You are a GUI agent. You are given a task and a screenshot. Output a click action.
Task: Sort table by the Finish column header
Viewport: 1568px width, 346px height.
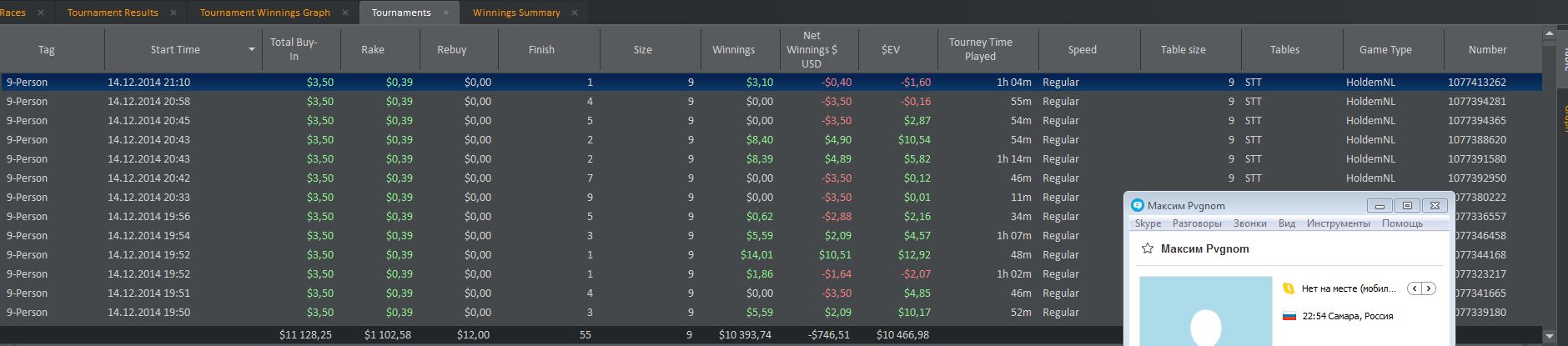(541, 50)
